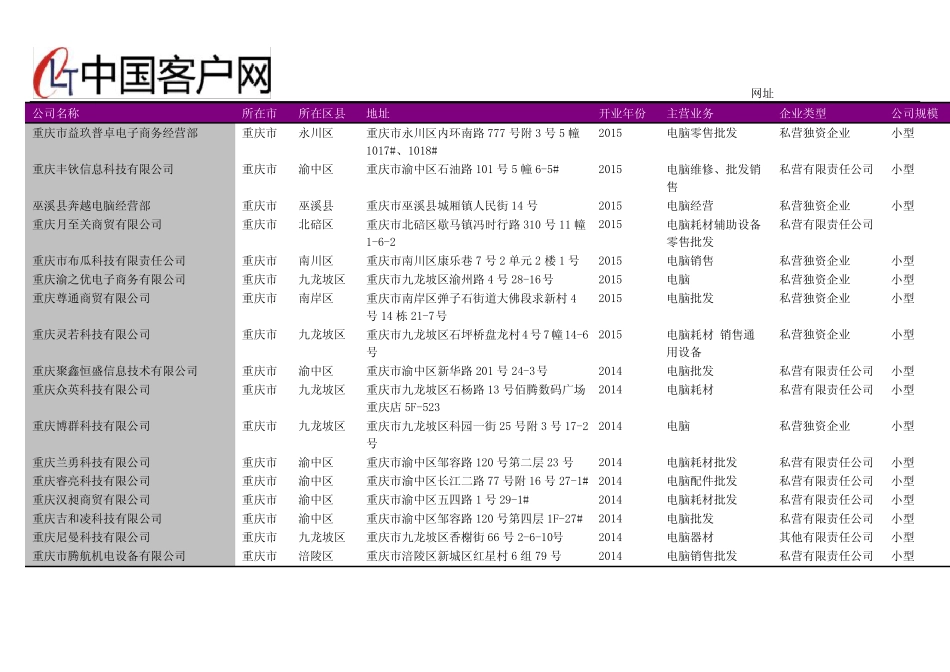Click the 北碚区 district cell
The image size is (950, 672).
316,224
